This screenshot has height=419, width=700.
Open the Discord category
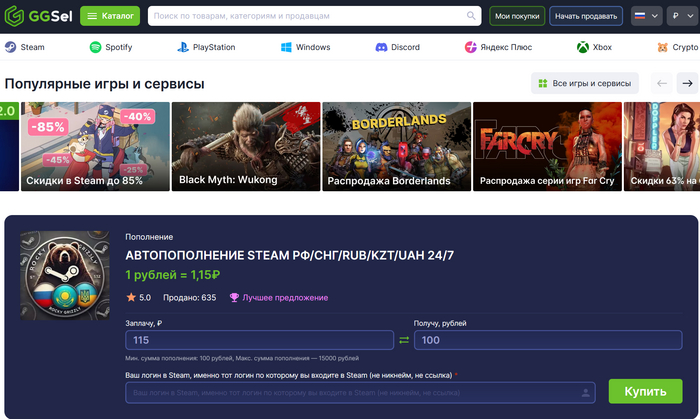(397, 47)
